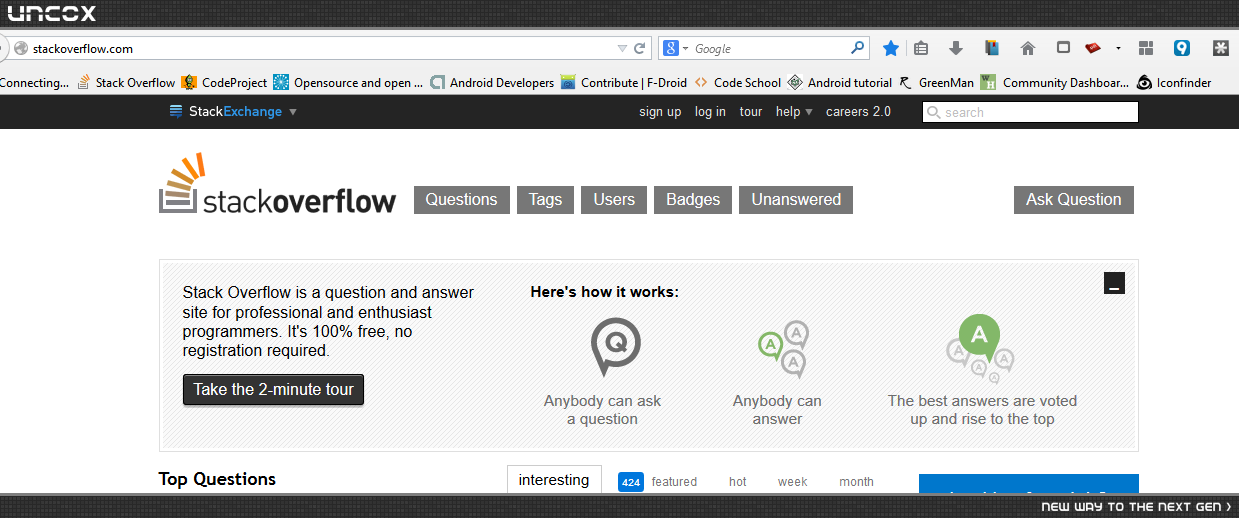Open the Connecting... bookmark

[x=35, y=83]
